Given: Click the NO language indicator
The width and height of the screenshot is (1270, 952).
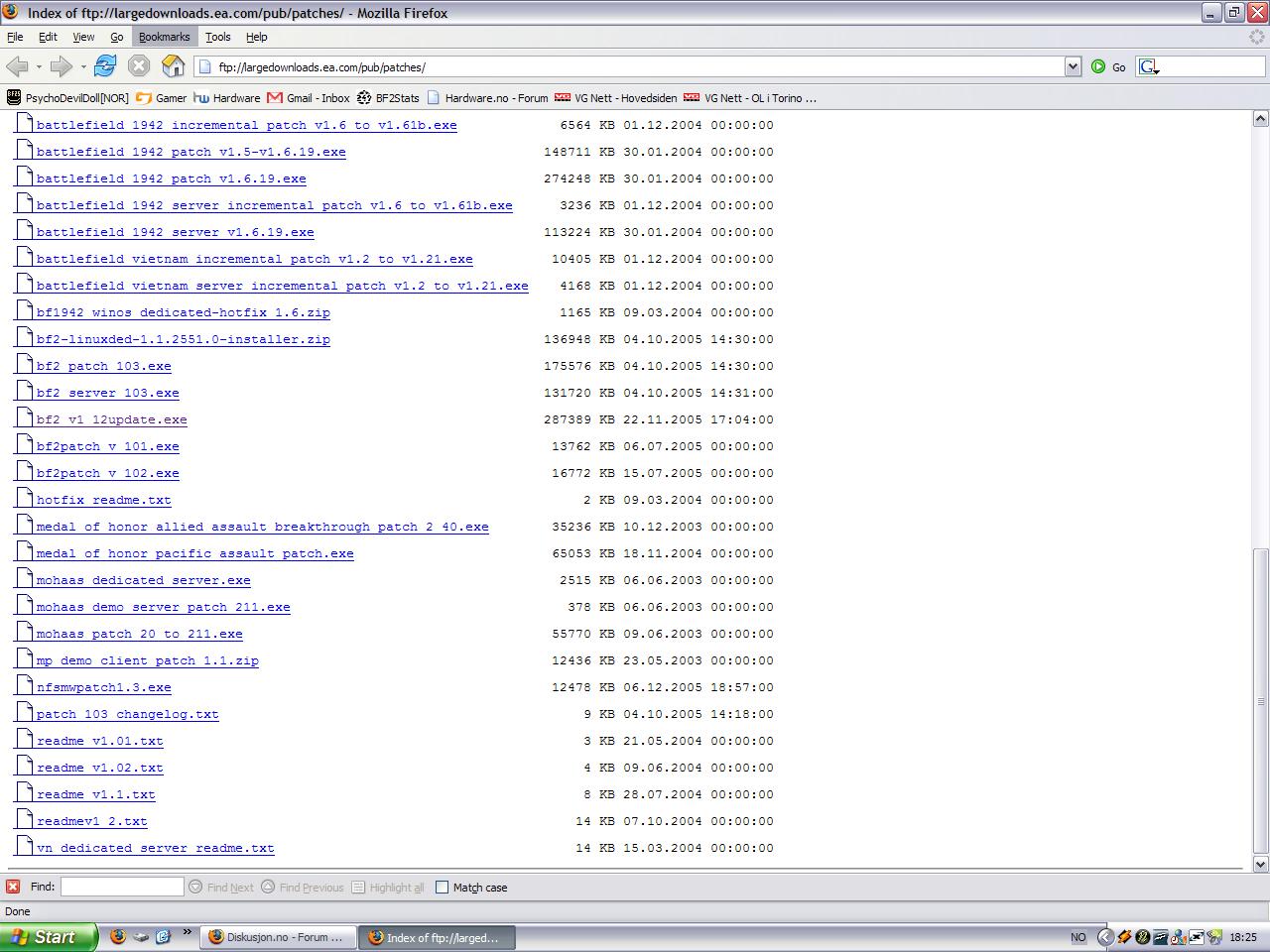Looking at the screenshot, I should tap(1078, 937).
